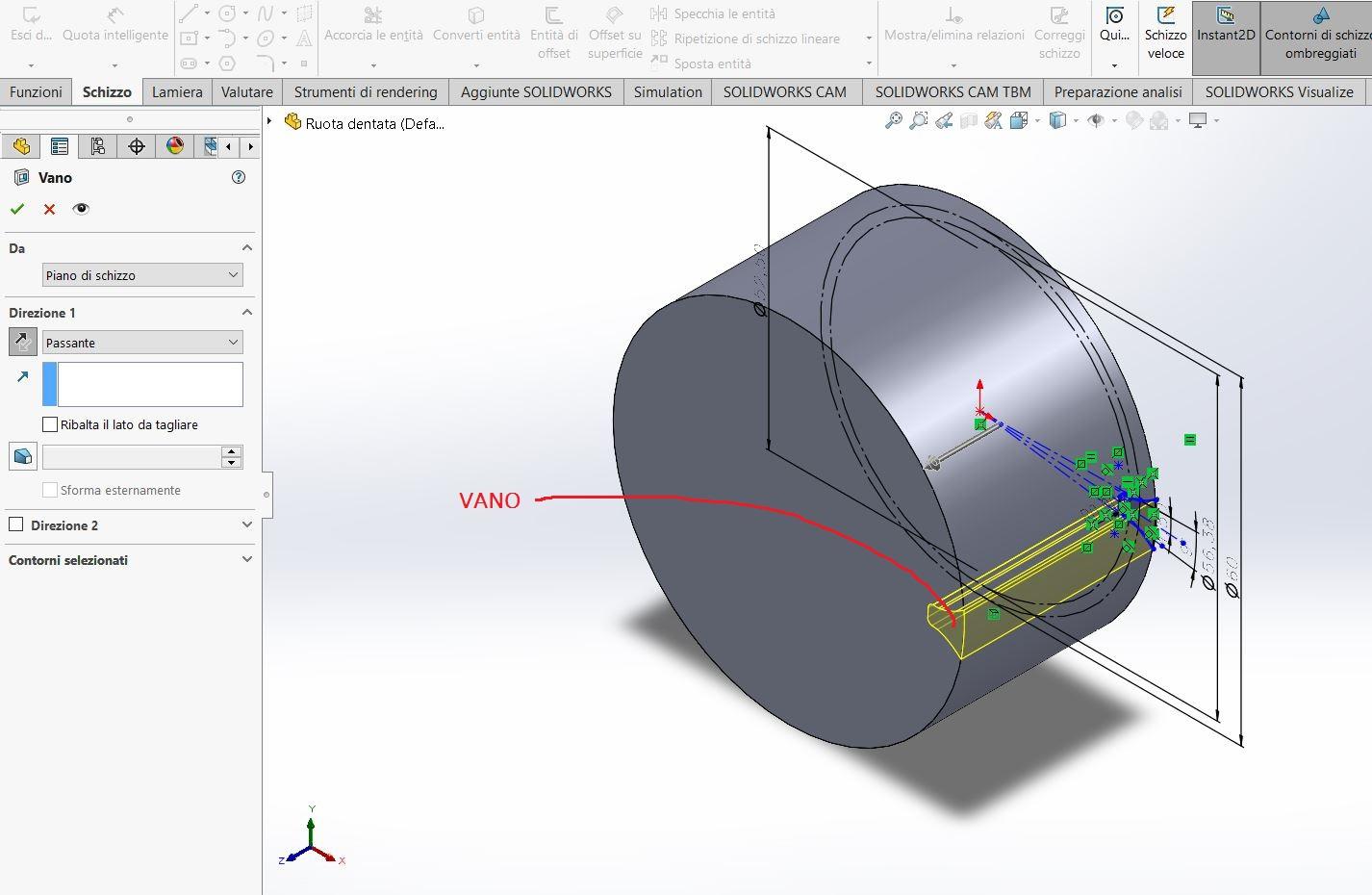
Task: Click the Instant2D button
Action: [1226, 37]
